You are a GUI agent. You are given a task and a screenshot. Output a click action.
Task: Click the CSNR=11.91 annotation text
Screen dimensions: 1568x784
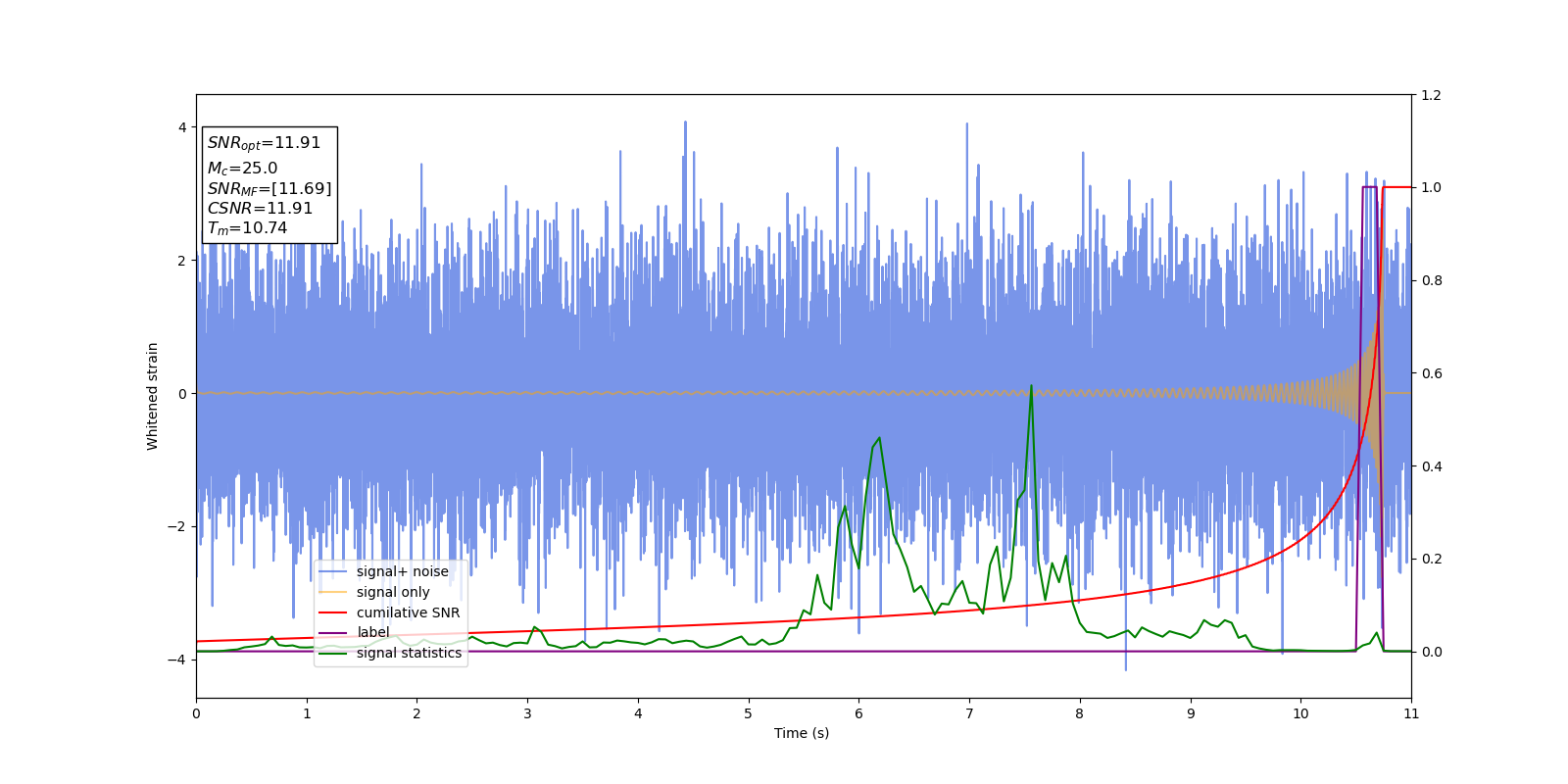pos(260,209)
